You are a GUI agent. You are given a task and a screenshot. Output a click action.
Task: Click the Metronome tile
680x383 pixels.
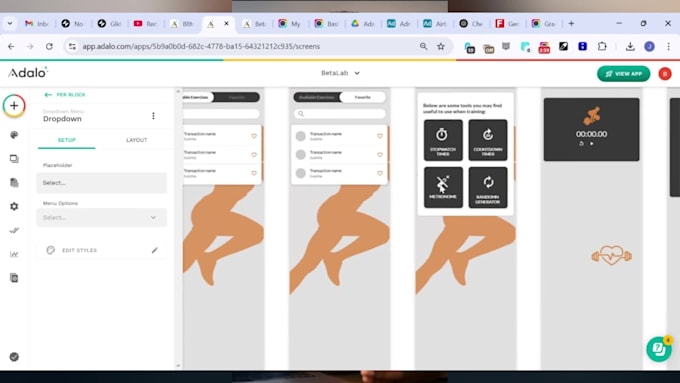pyautogui.click(x=443, y=187)
